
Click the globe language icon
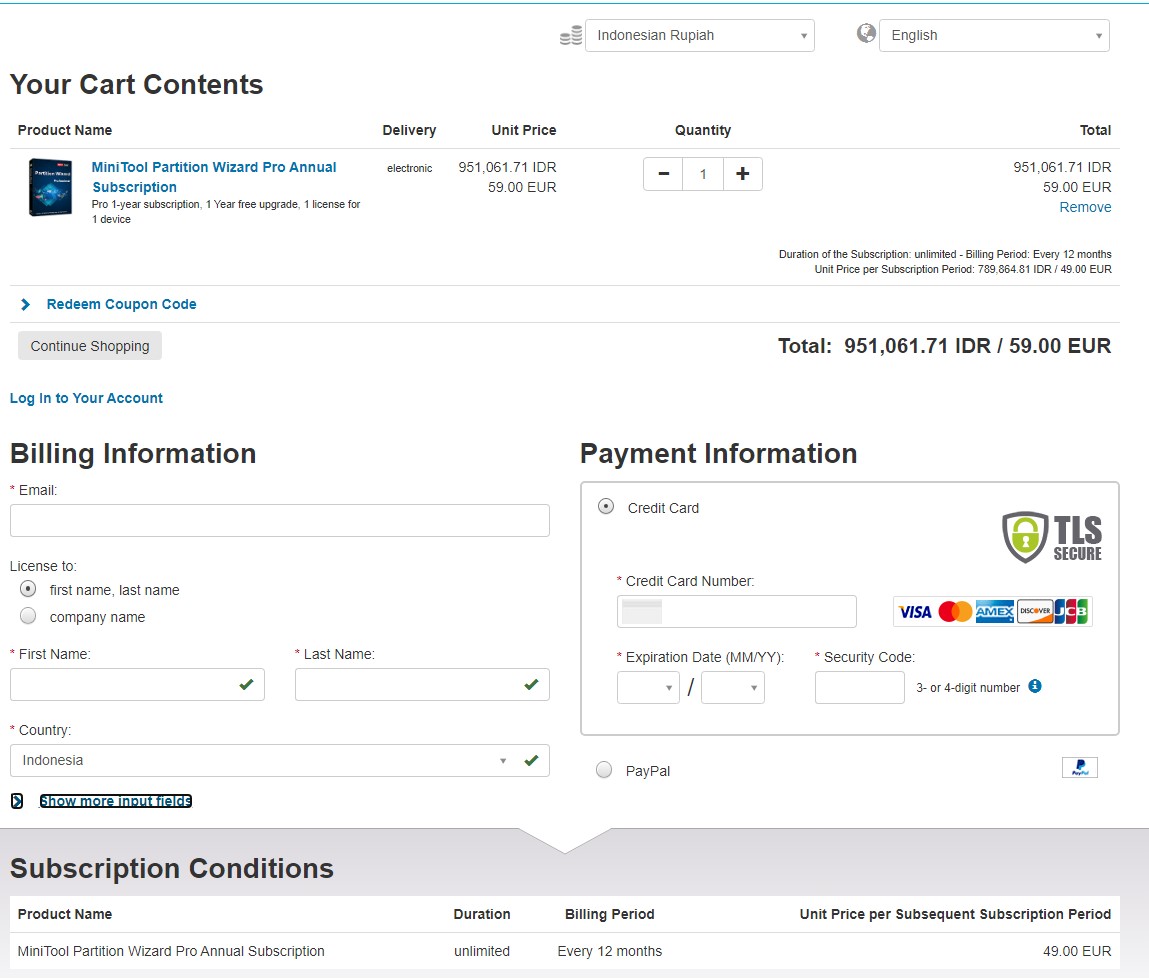866,33
